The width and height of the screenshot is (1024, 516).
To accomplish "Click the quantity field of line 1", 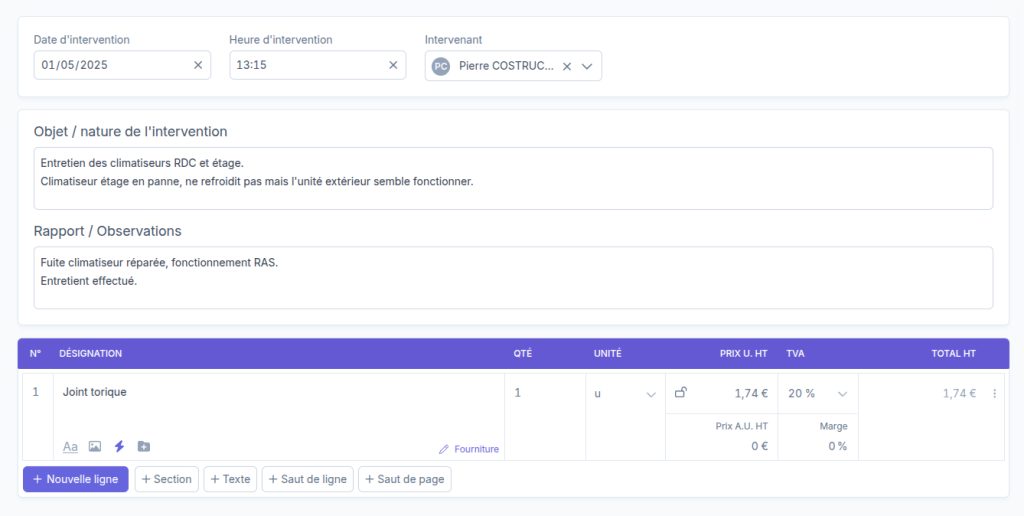I will [x=544, y=393].
